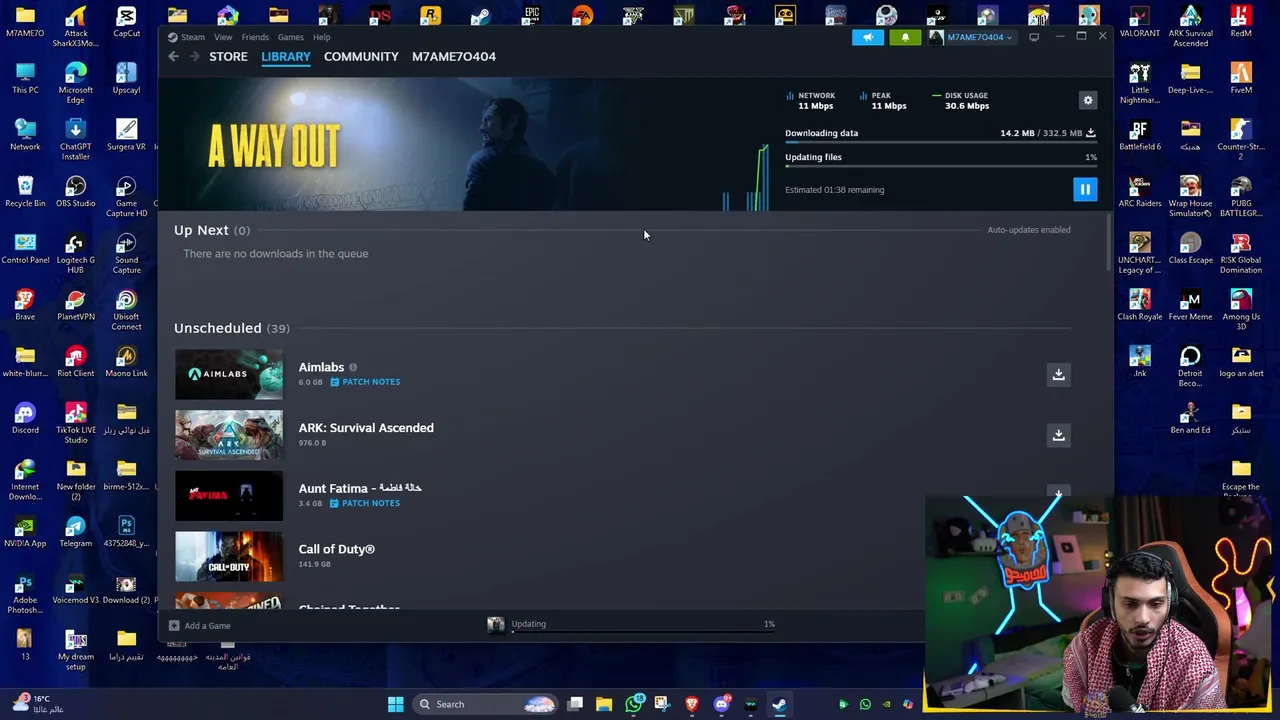Image resolution: width=1280 pixels, height=720 pixels.
Task: Open Snipping Tool from the taskbar
Action: click(x=662, y=704)
